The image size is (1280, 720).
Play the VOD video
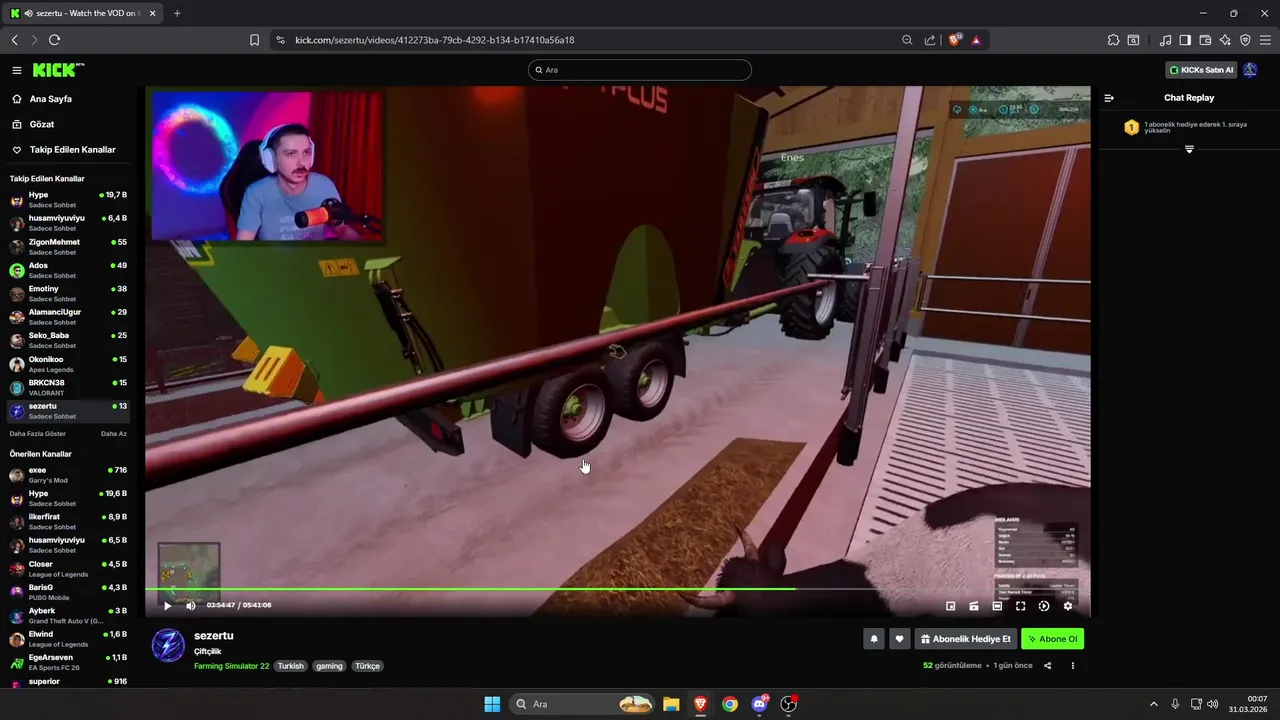[167, 605]
